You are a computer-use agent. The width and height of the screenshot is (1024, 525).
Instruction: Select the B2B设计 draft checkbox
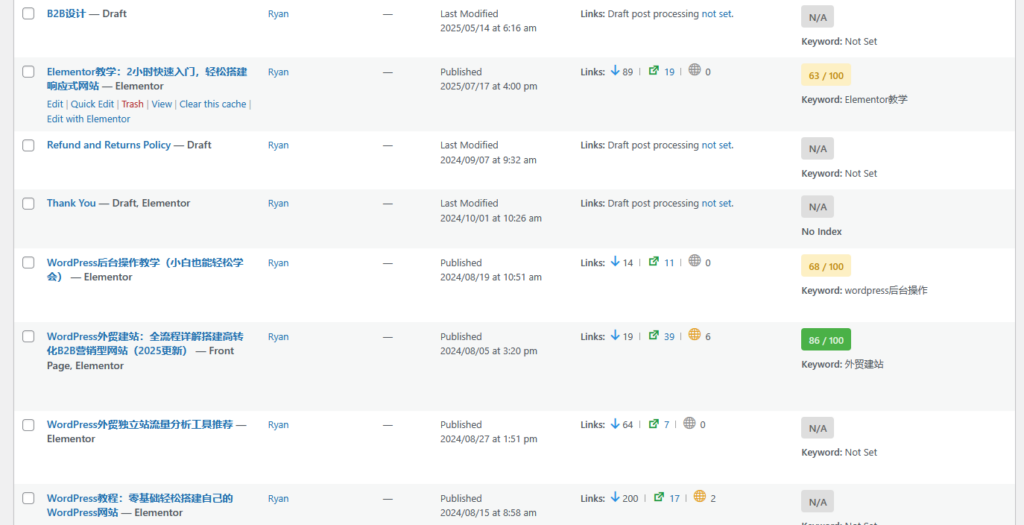pos(28,14)
